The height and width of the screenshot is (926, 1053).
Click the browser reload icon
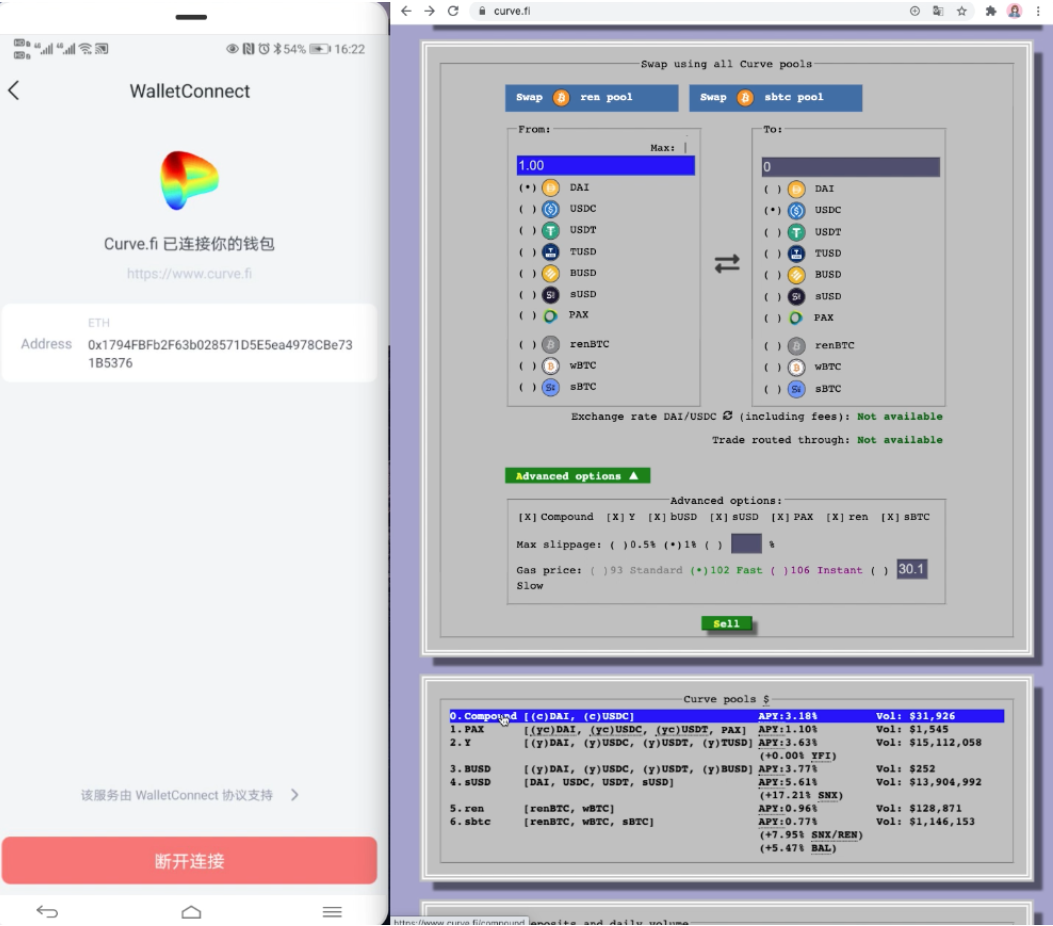pos(453,11)
